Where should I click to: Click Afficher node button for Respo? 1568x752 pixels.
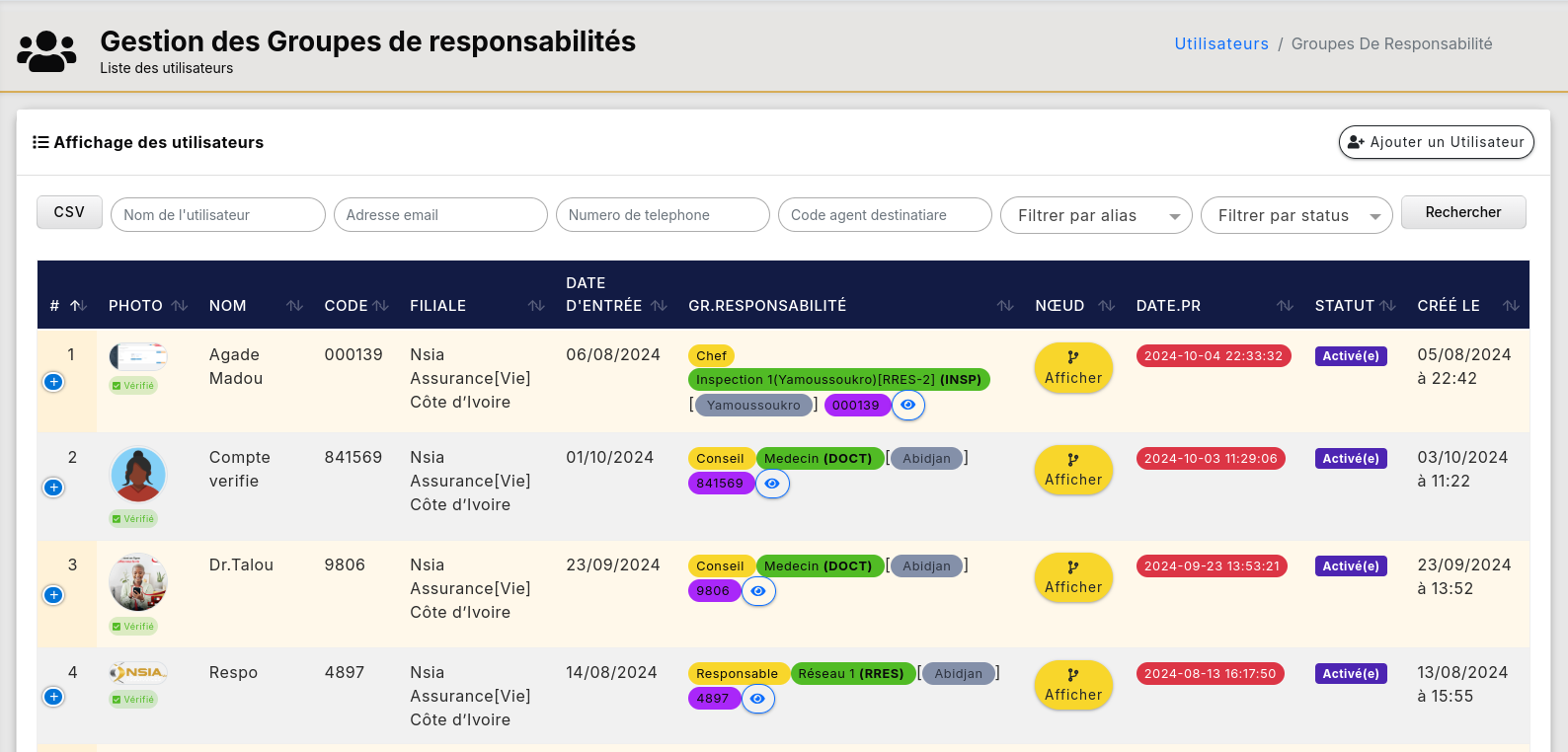pos(1072,685)
